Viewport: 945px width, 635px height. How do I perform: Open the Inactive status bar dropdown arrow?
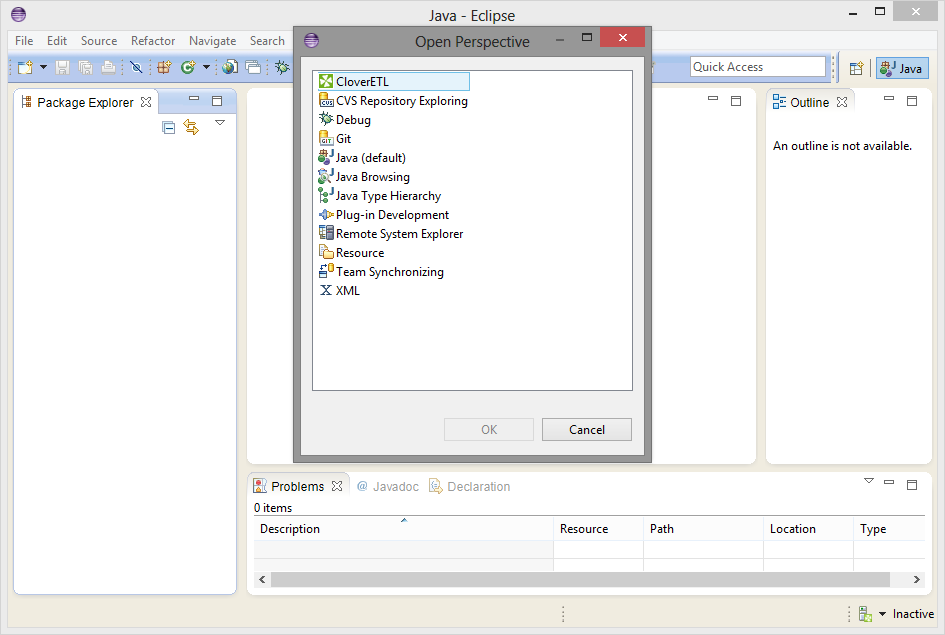tap(882, 614)
